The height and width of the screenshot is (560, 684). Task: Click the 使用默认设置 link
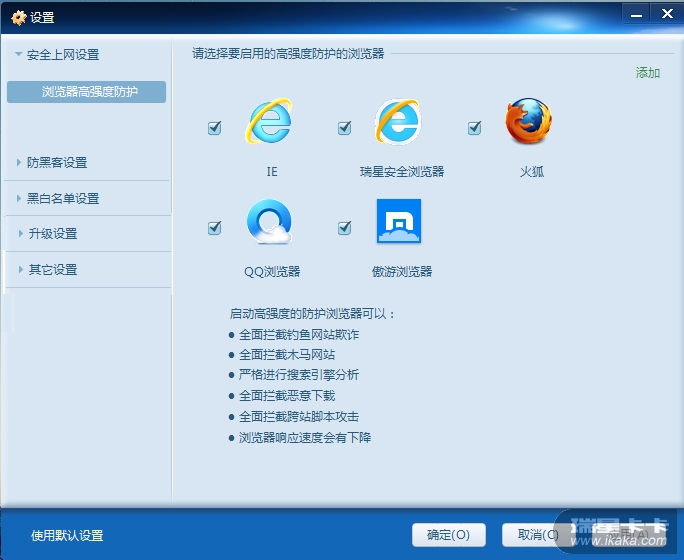pos(67,535)
